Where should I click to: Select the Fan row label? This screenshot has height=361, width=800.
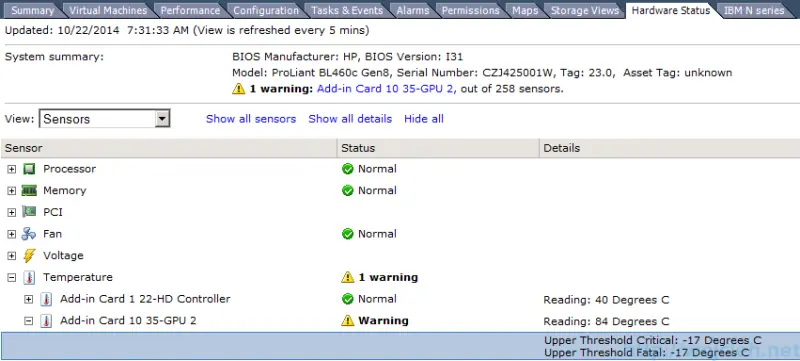[52, 234]
